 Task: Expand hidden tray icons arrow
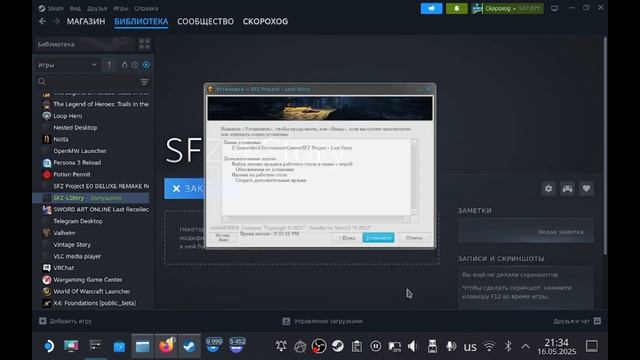pyautogui.click(x=526, y=347)
